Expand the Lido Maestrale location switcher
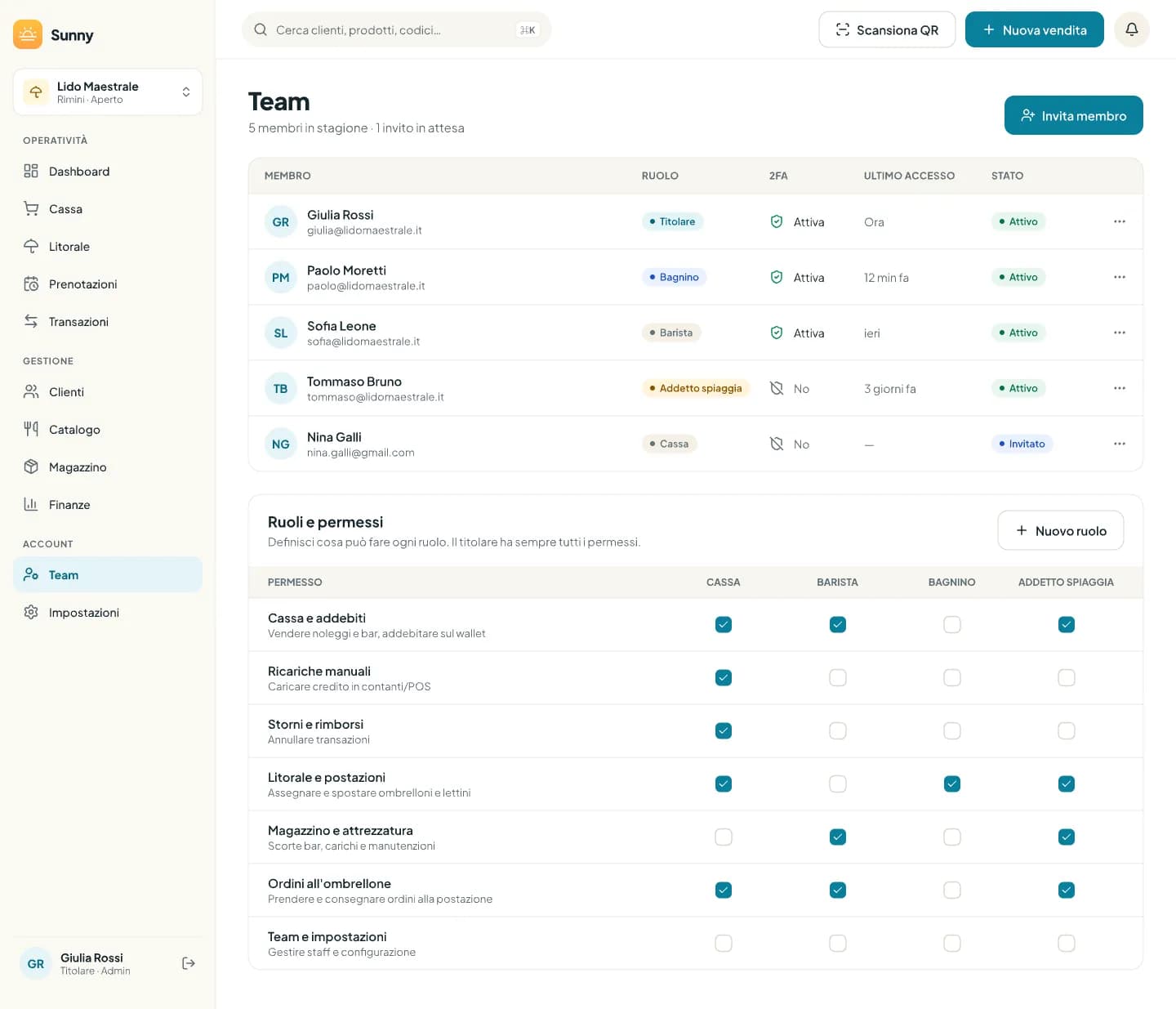This screenshot has width=1176, height=1009. coord(108,92)
